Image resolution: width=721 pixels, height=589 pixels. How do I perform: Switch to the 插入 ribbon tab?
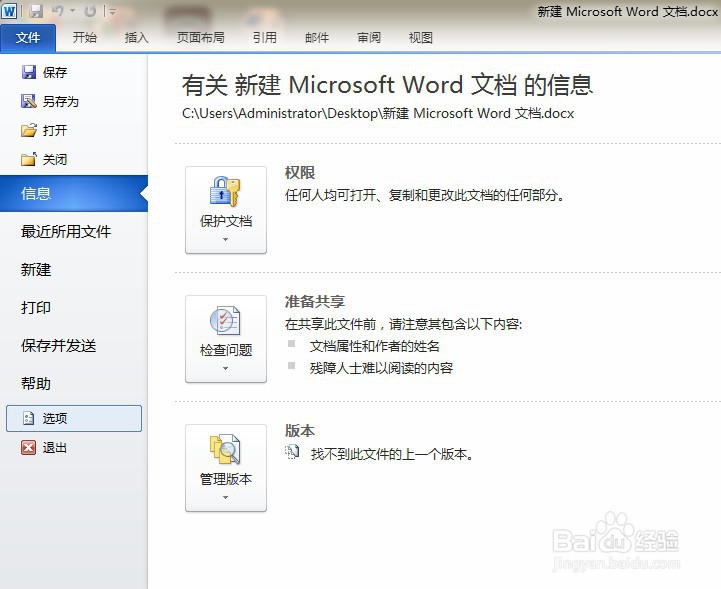(x=137, y=38)
